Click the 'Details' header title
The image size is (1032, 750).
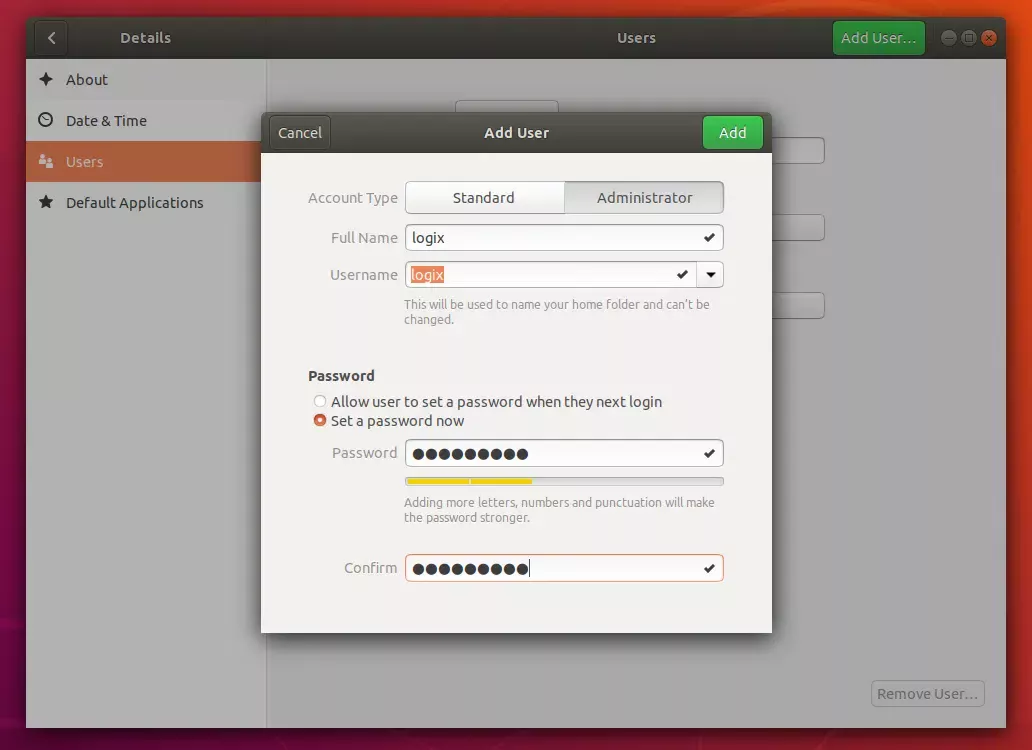point(145,38)
